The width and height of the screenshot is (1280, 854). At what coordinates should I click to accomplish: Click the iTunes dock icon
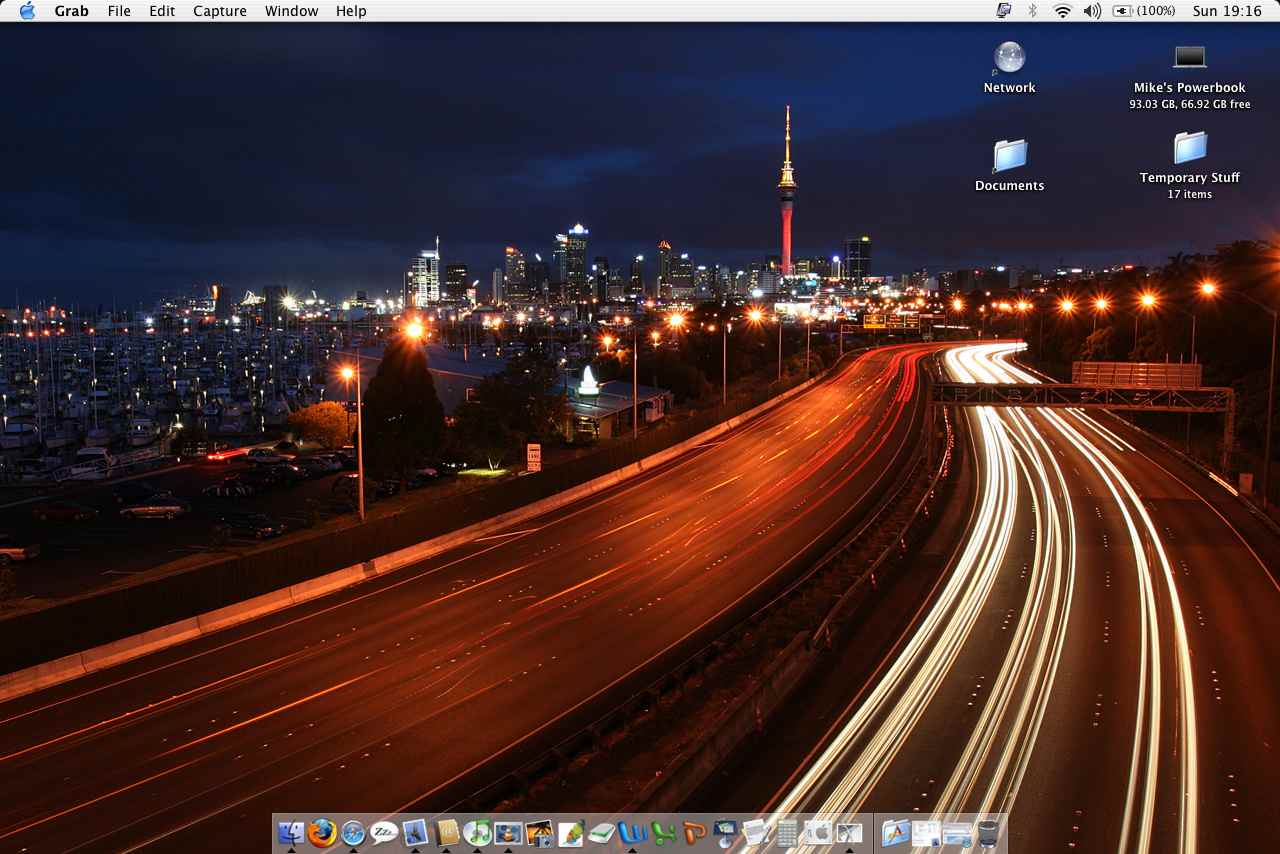coord(477,832)
